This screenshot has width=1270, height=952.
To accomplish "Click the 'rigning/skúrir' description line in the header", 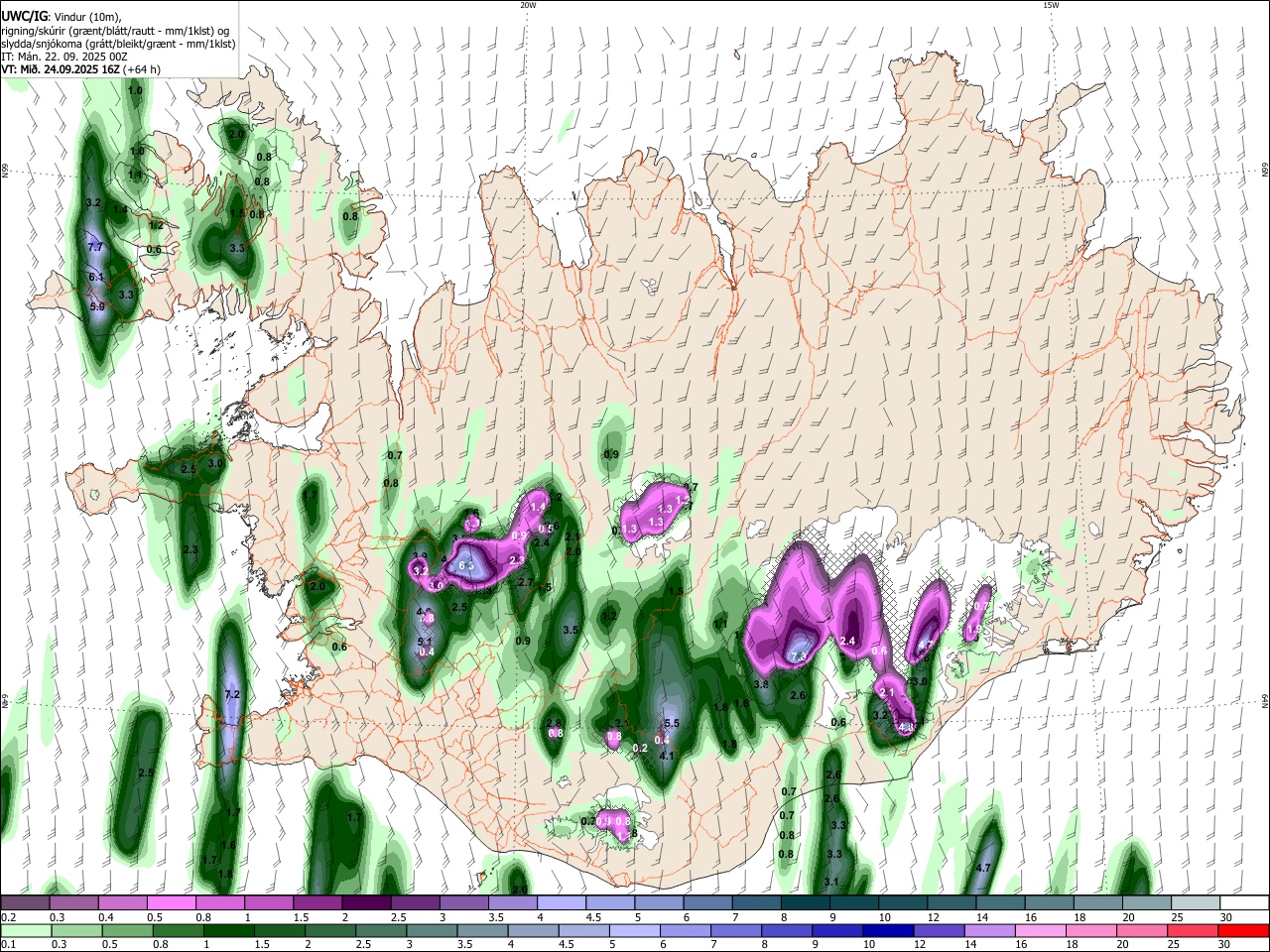I will pos(116,30).
